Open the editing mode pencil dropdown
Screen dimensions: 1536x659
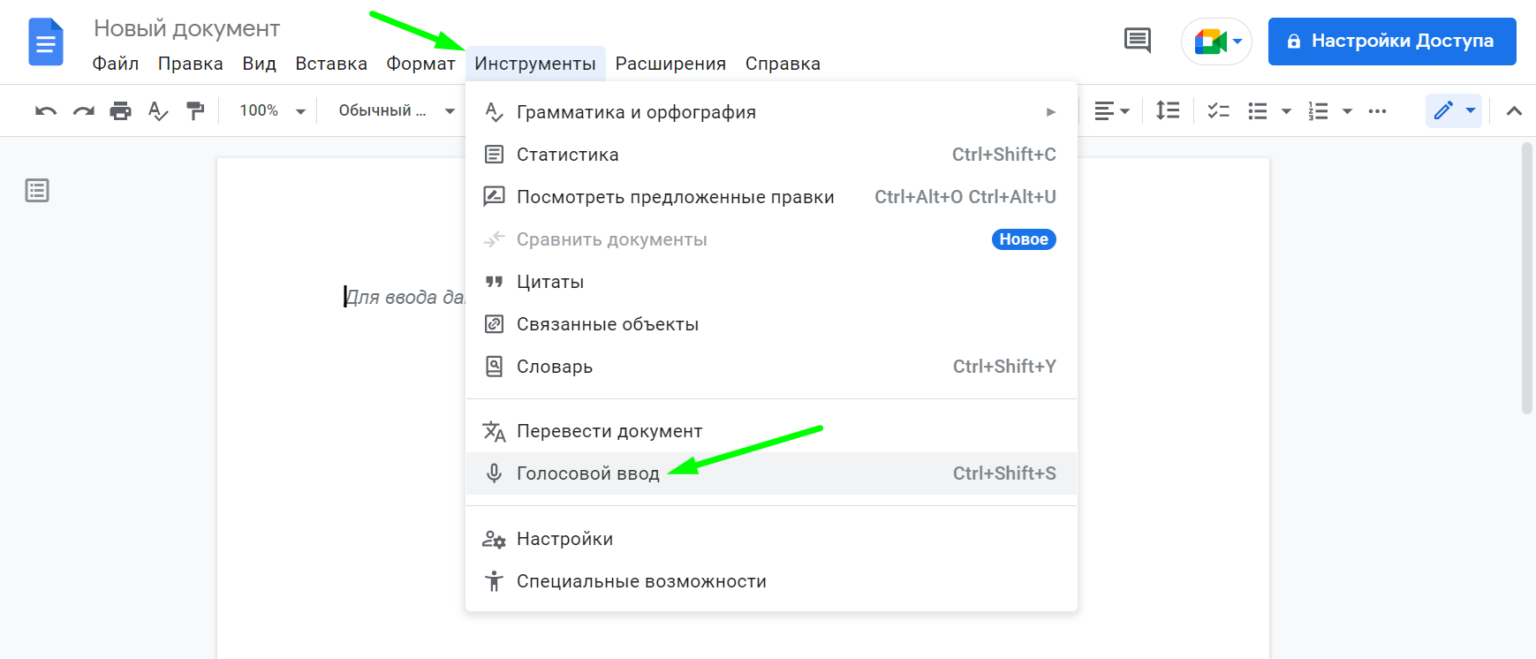click(x=1455, y=111)
